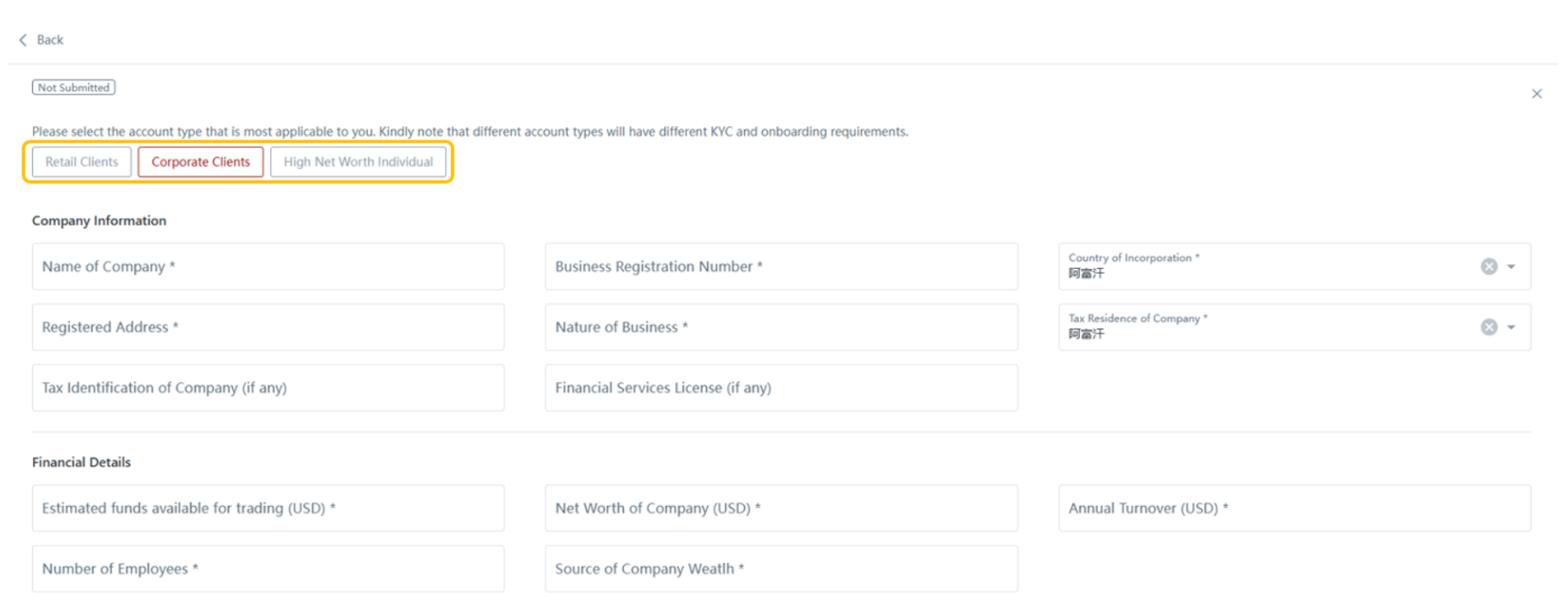The height and width of the screenshot is (613, 1568).
Task: Clear the Country of Incorporation selection
Action: [x=1488, y=267]
